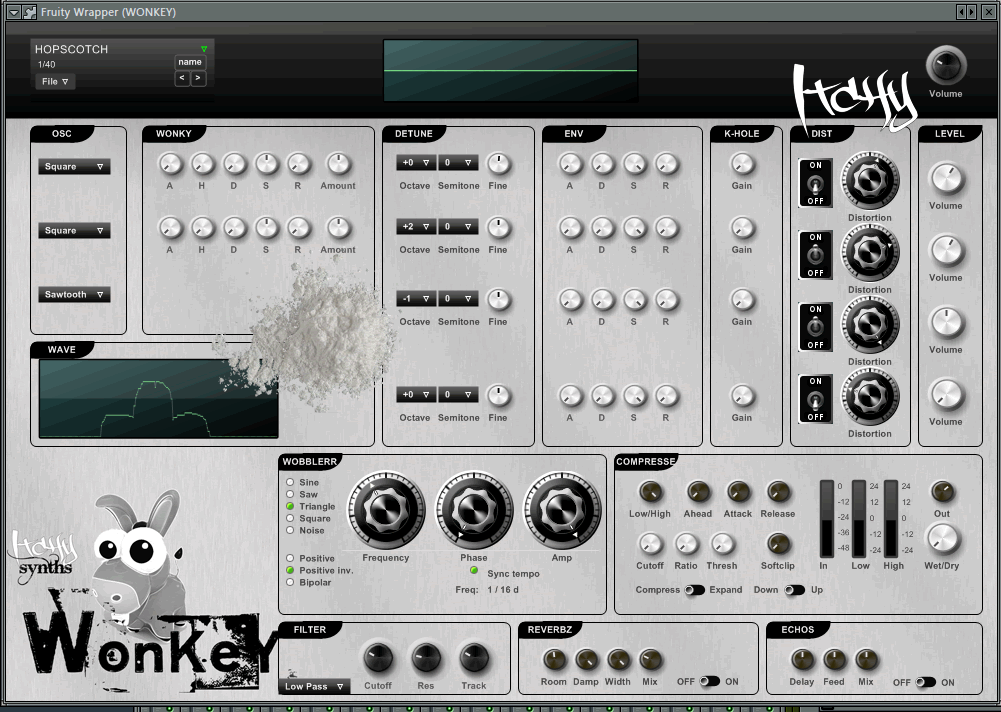
Task: Open the Fruity Wrapper plugin options arrow
Action: [13, 12]
